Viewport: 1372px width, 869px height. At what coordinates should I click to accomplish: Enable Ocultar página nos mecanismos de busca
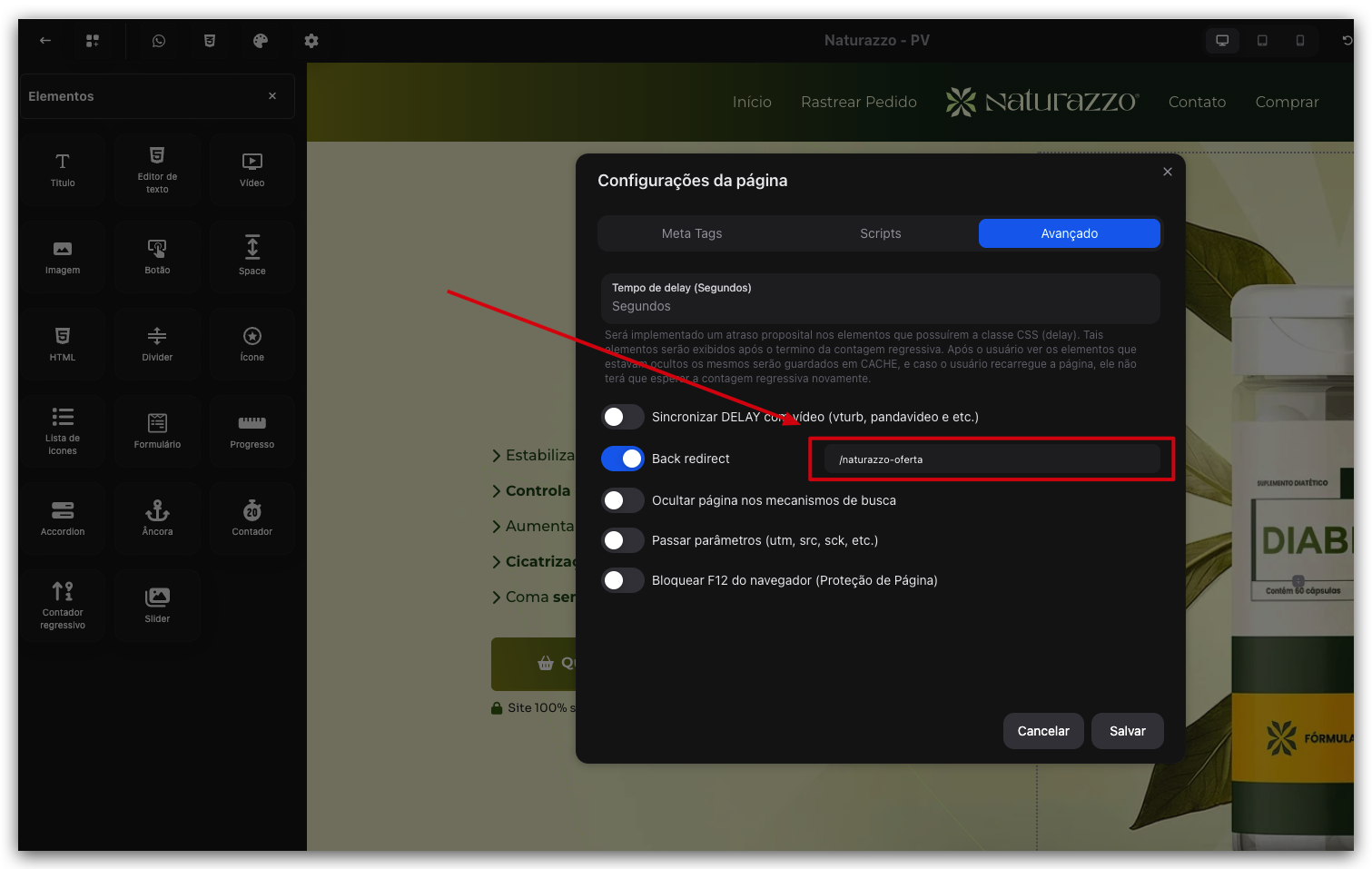click(x=623, y=500)
